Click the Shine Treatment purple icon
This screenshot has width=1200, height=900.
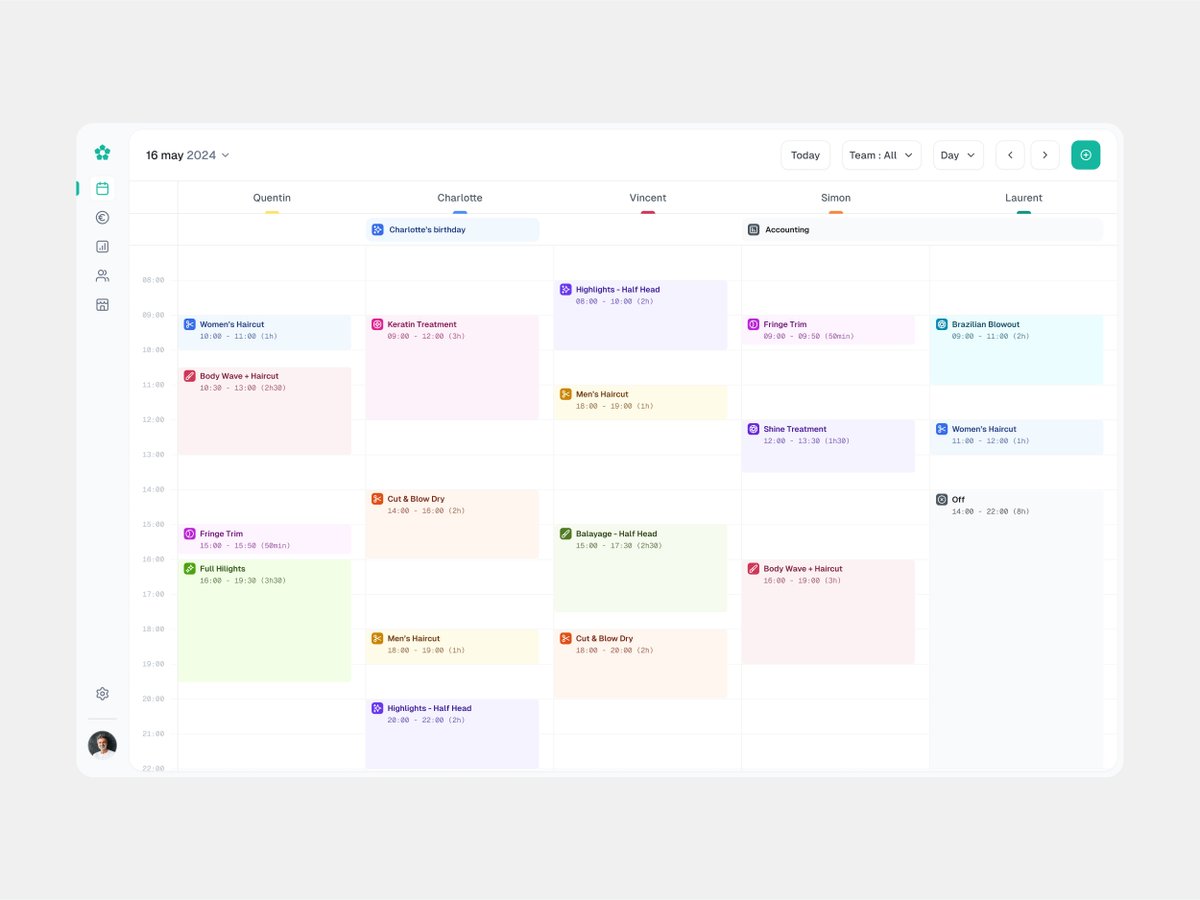[753, 429]
